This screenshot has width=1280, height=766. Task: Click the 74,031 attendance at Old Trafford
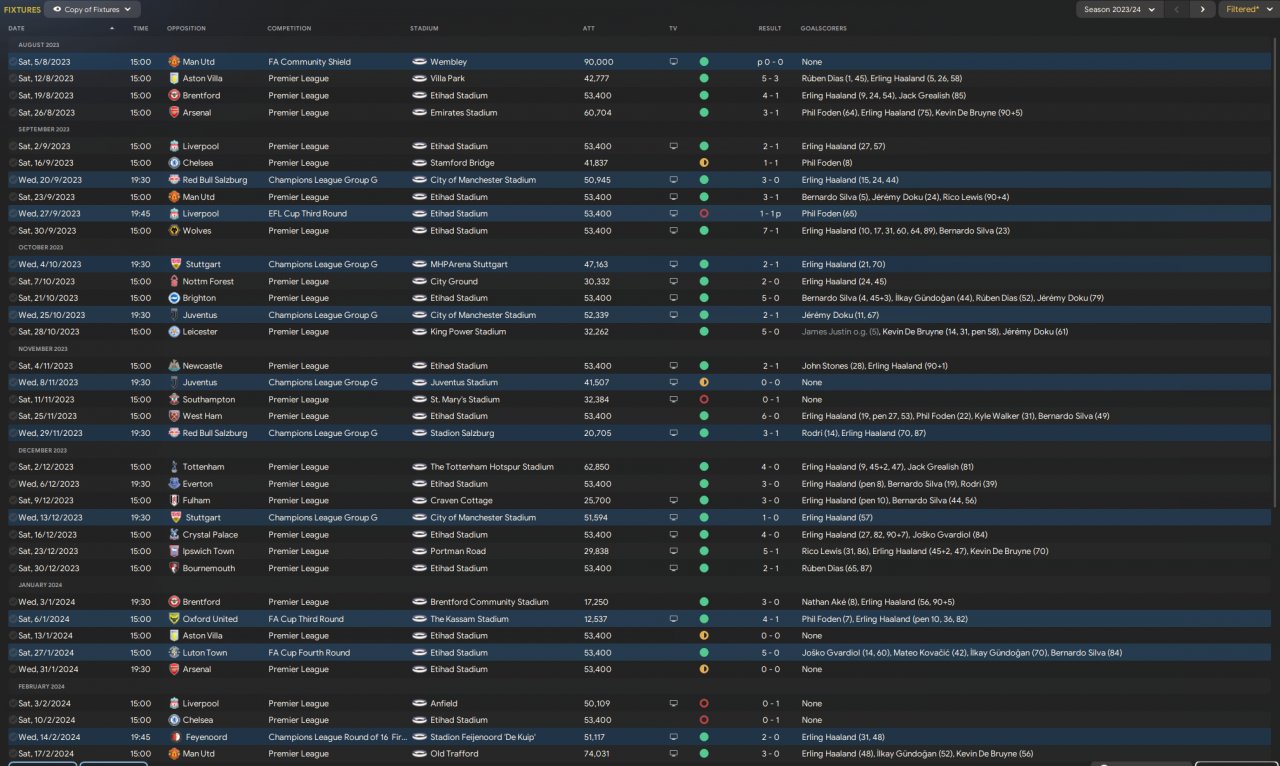(596, 754)
